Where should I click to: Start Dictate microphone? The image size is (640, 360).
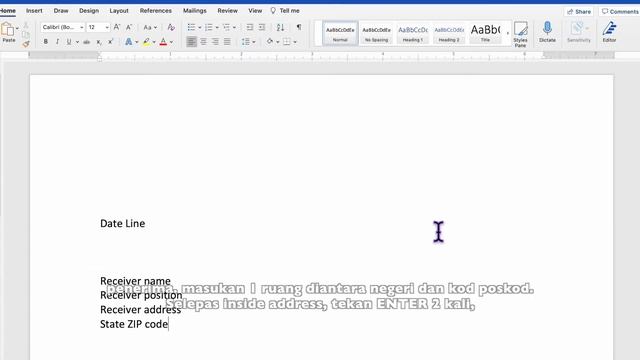pyautogui.click(x=547, y=32)
